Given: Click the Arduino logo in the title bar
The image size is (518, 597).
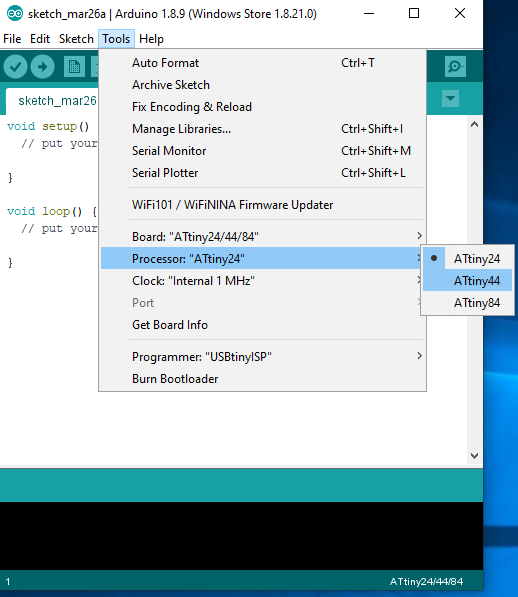Looking at the screenshot, I should [x=15, y=14].
